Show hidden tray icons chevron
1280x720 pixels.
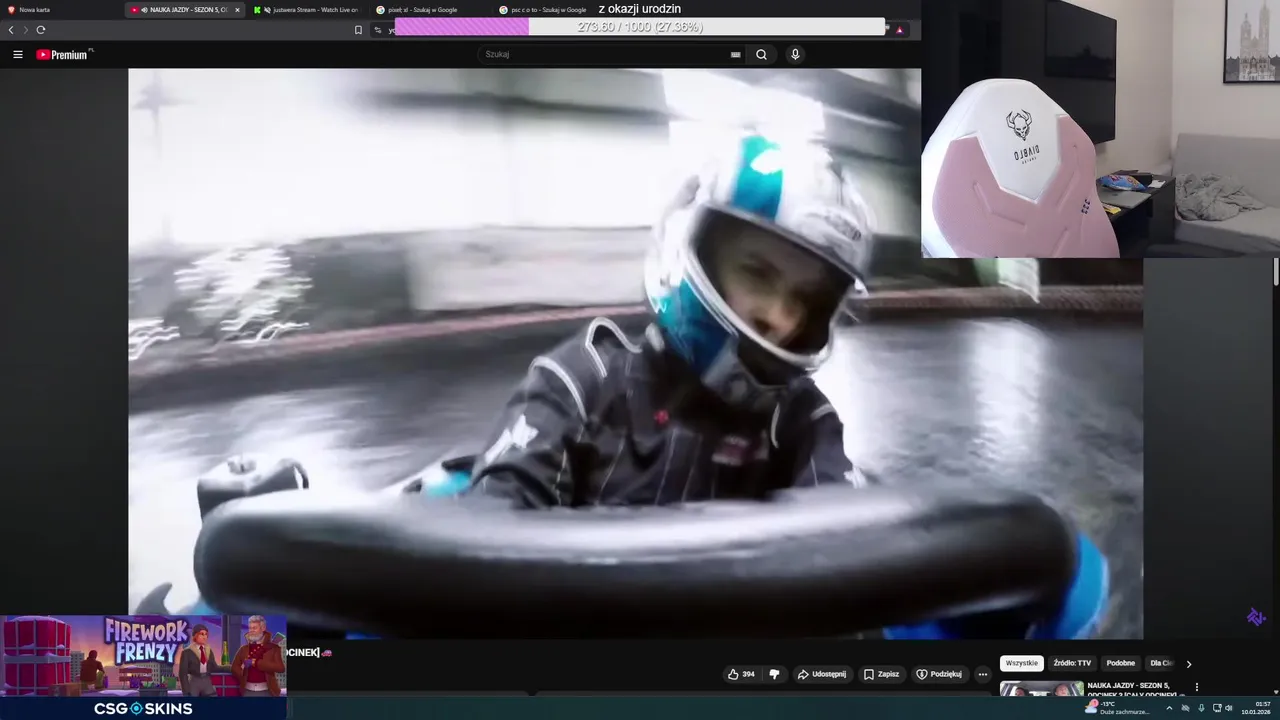pyautogui.click(x=1169, y=708)
